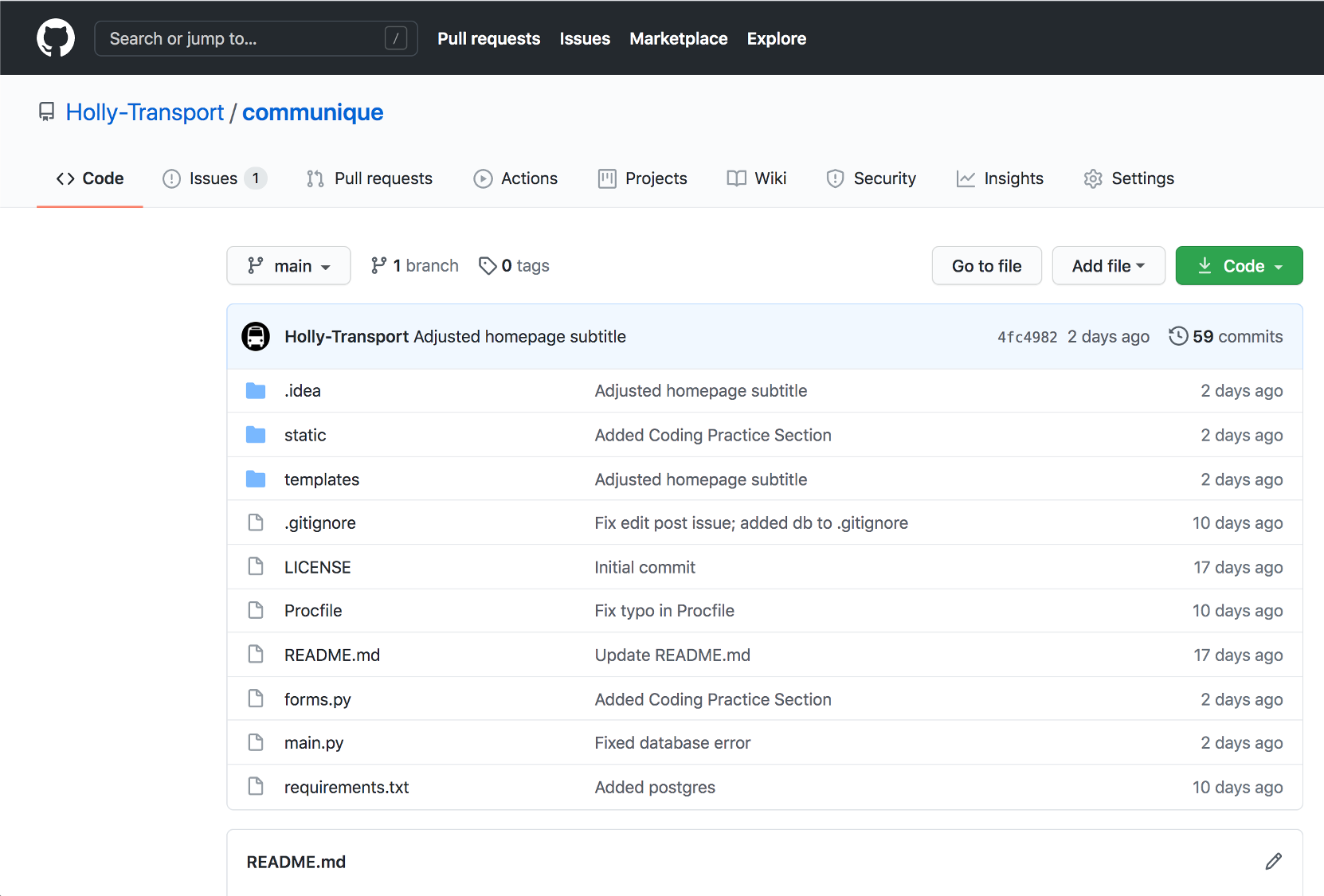
Task: Open README.md in file list
Action: [332, 655]
